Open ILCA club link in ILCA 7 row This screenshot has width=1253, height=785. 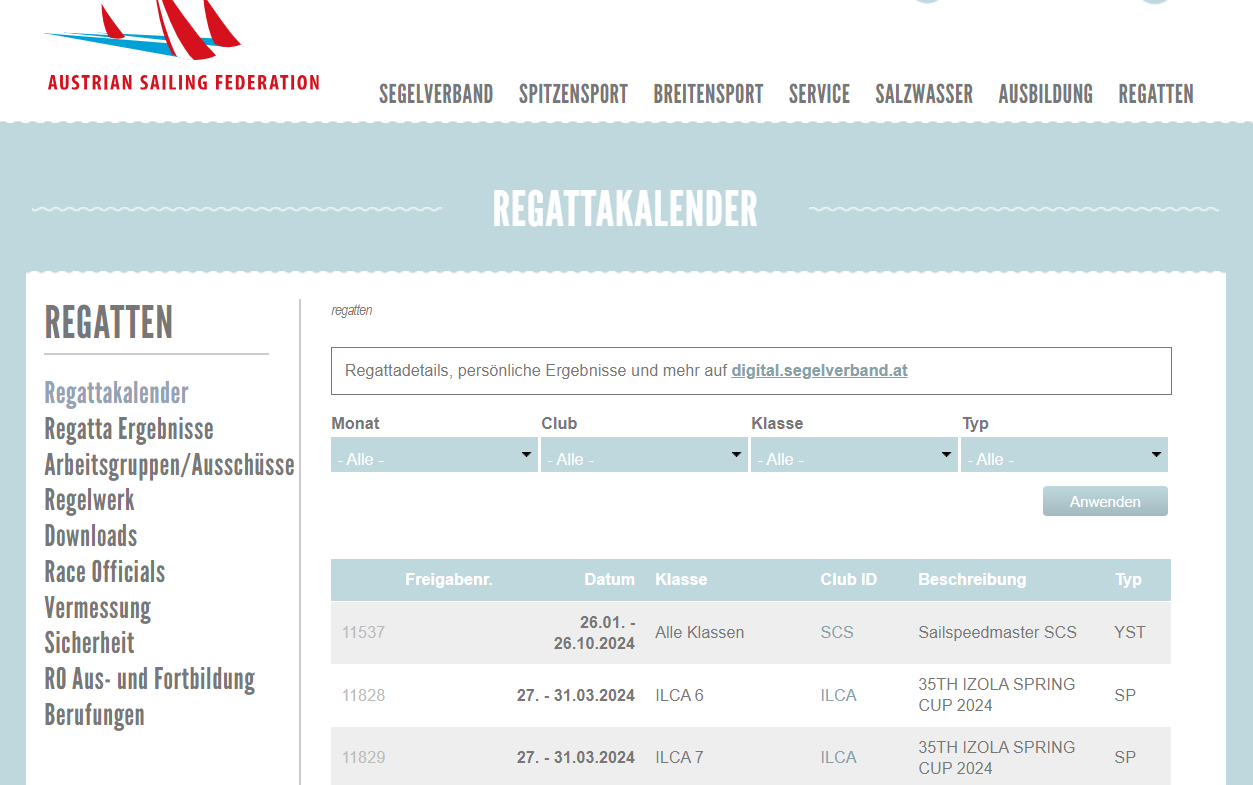[x=838, y=758]
